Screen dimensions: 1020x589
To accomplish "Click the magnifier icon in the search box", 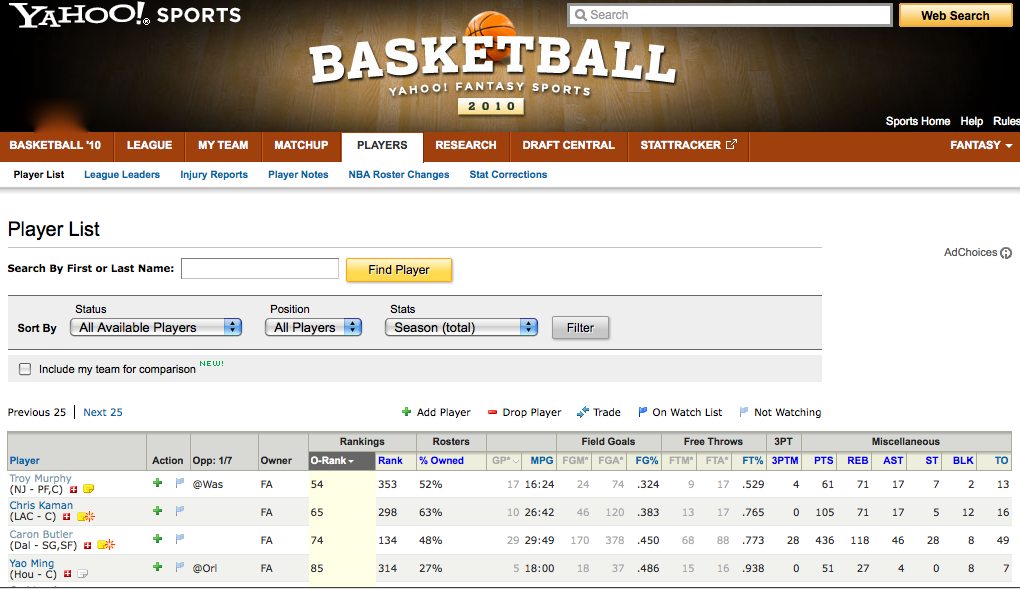I will tap(581, 15).
